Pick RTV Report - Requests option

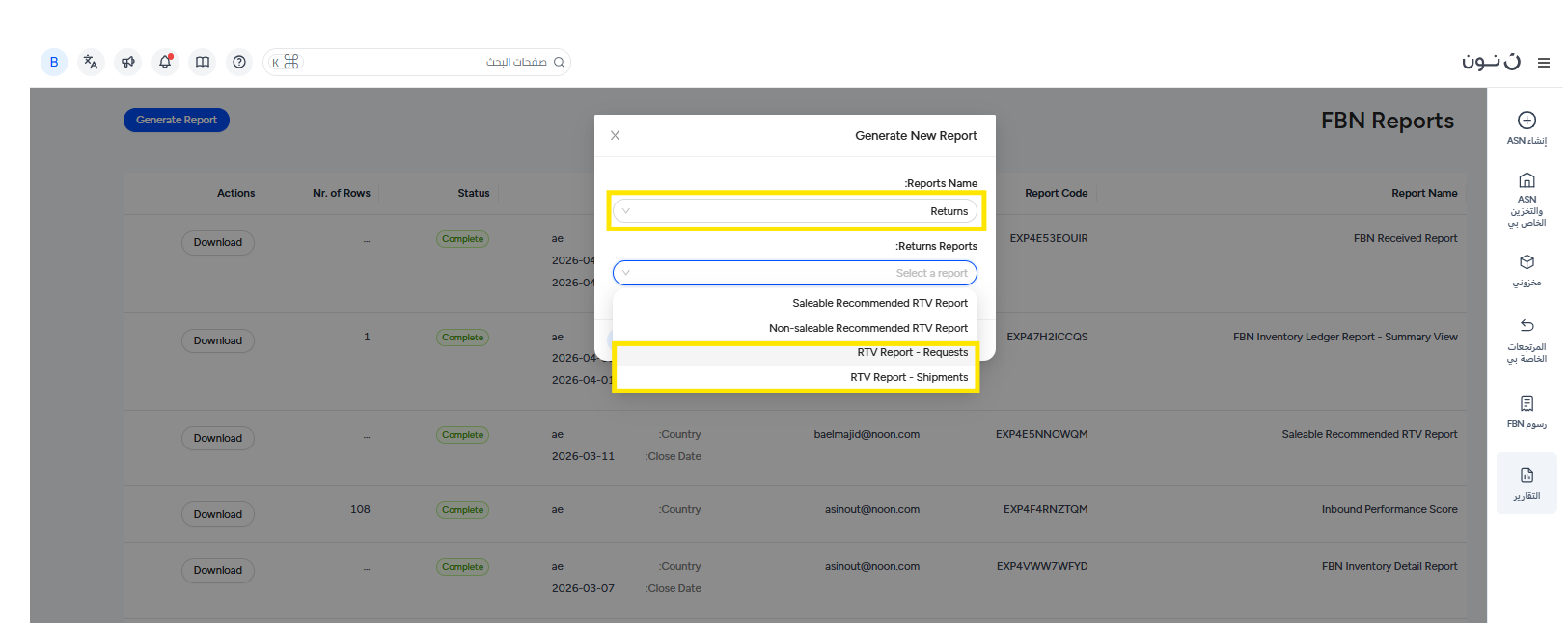coord(911,353)
